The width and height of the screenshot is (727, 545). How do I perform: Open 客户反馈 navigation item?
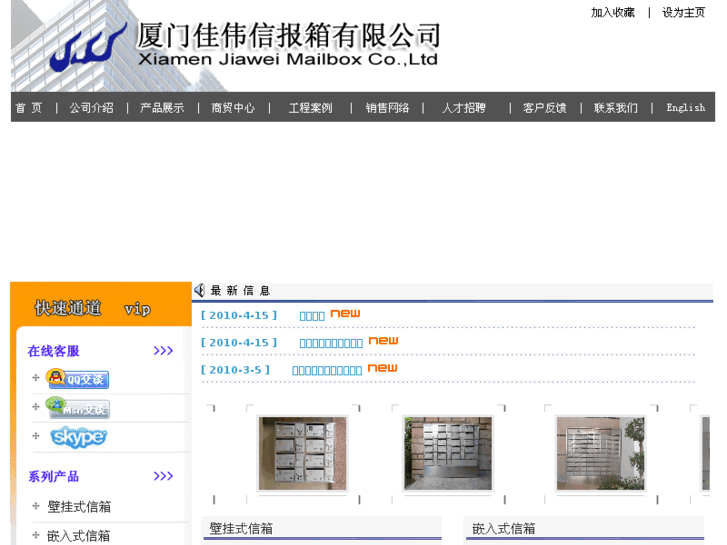point(545,108)
